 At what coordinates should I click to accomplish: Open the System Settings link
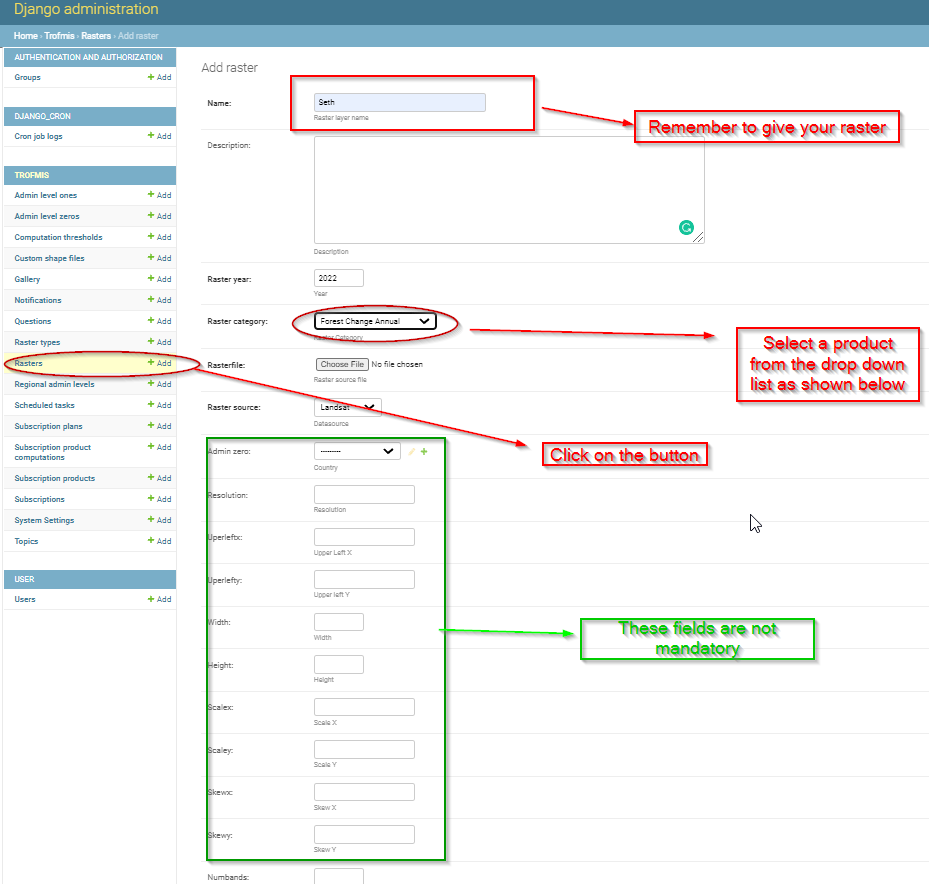click(44, 520)
